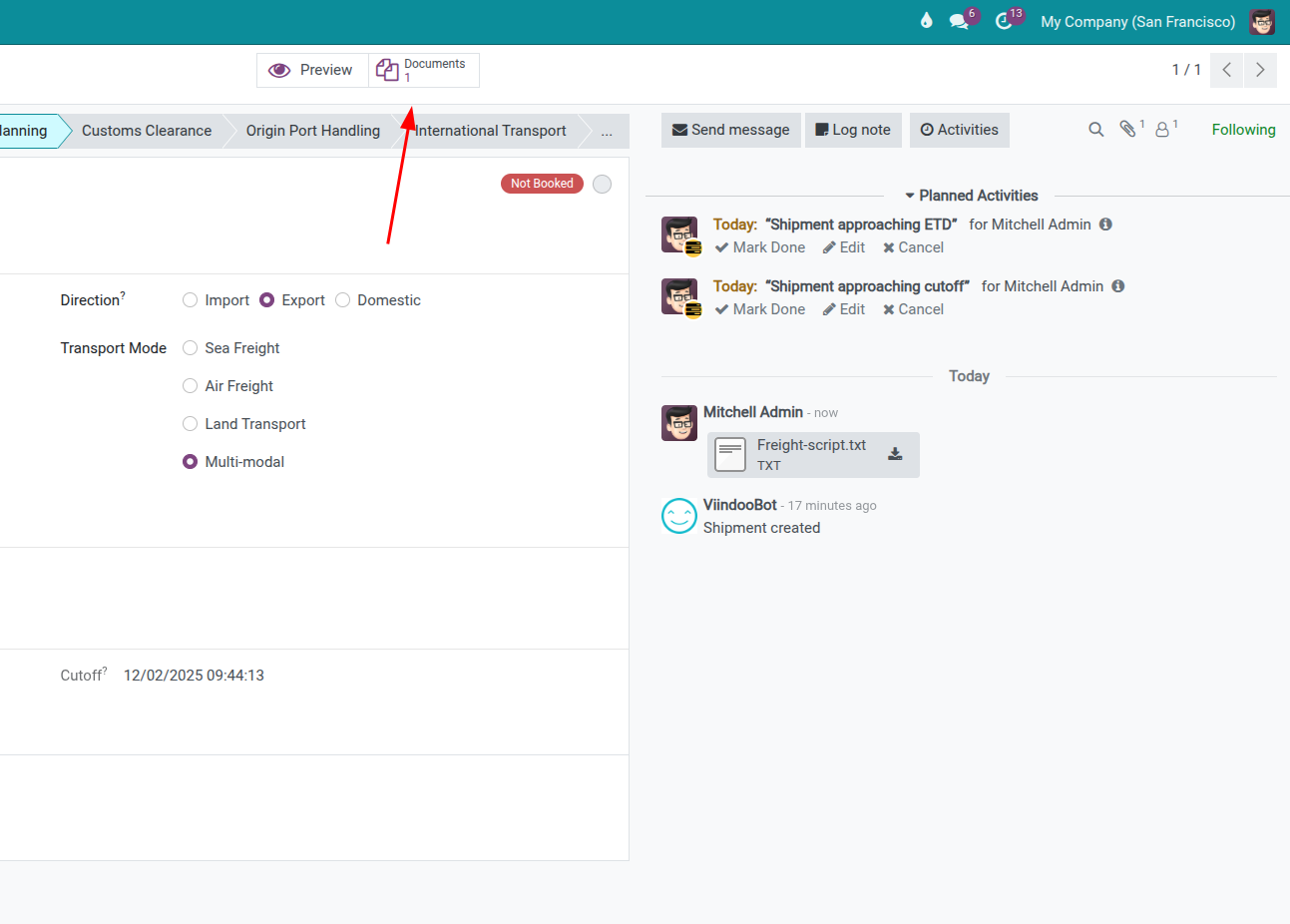Open the My Company (San Francisco) switcher

click(1137, 22)
